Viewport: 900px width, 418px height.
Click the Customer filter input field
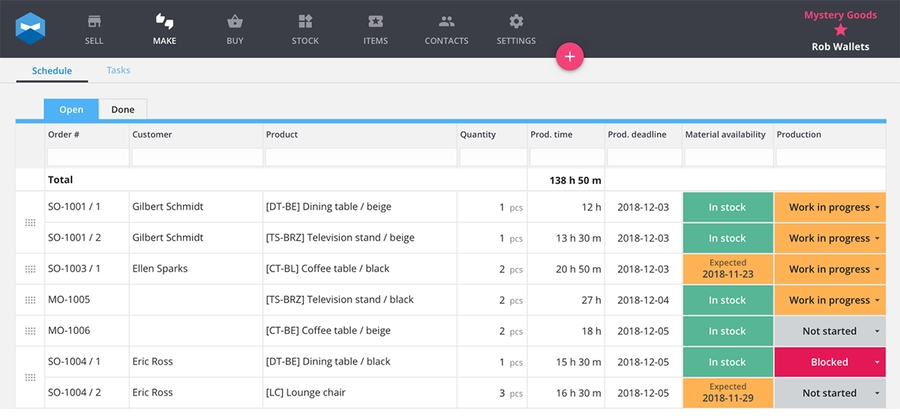coord(195,157)
